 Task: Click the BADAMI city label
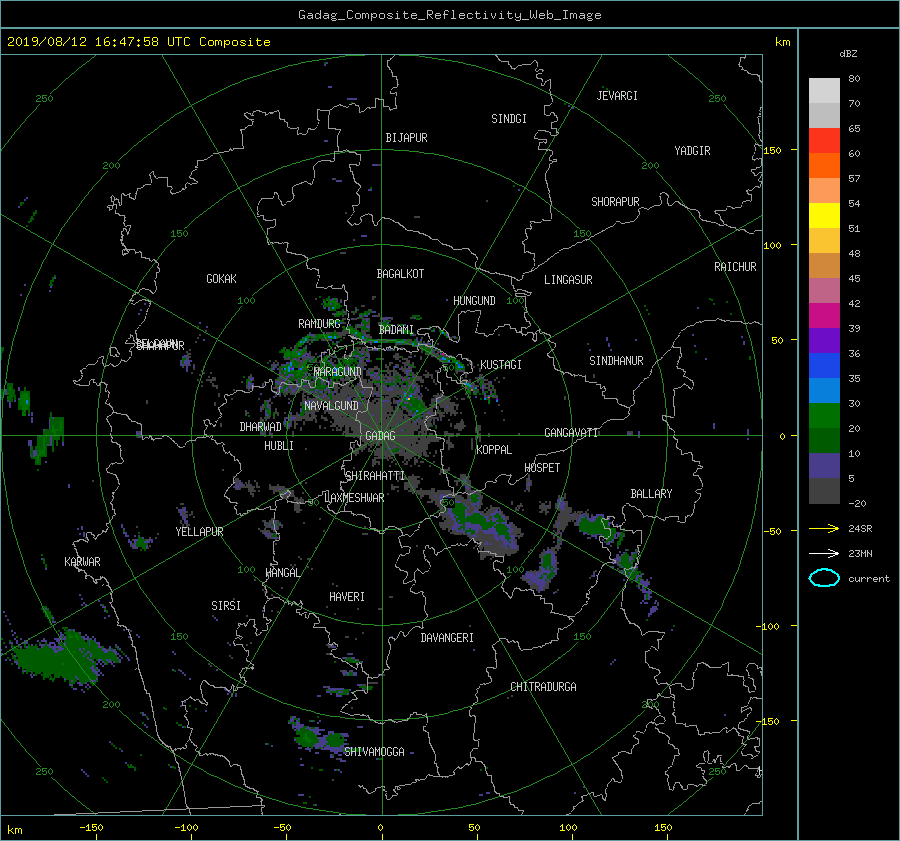396,330
